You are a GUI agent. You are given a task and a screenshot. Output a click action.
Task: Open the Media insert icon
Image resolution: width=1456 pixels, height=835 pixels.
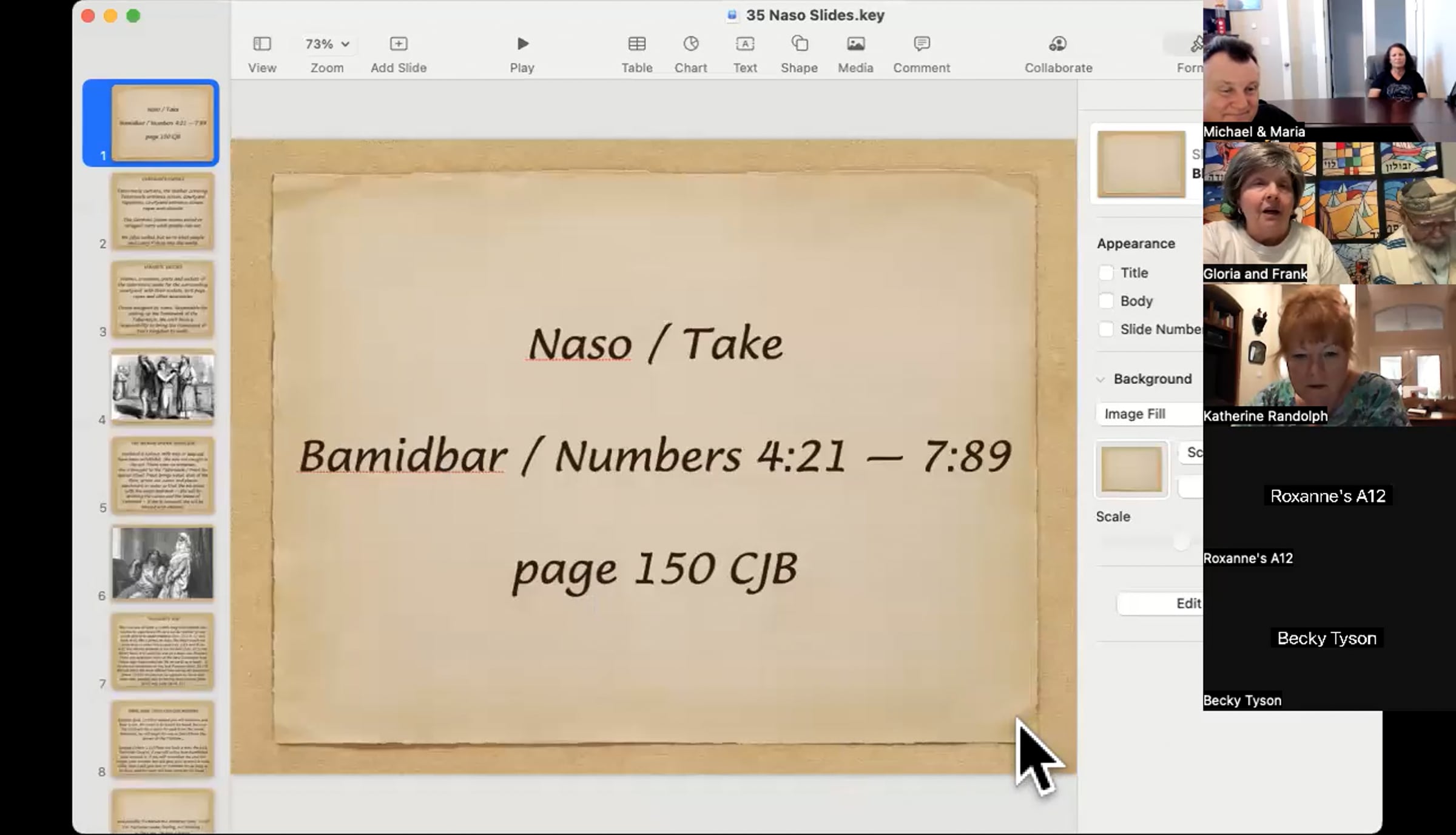[x=855, y=44]
